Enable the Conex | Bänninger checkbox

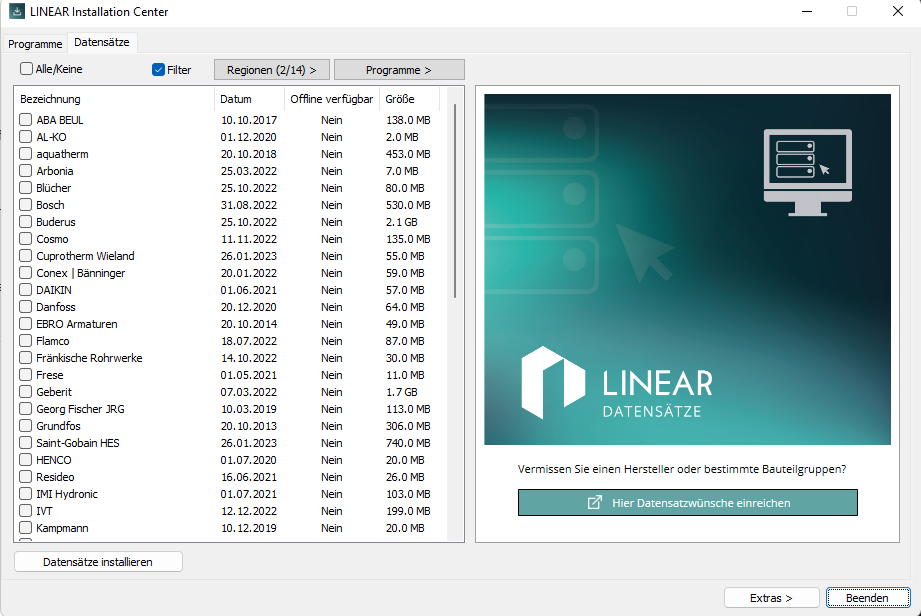26,273
